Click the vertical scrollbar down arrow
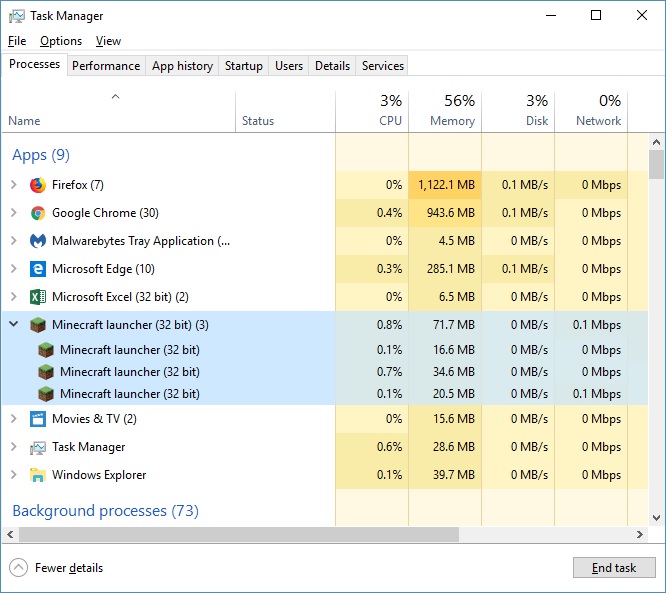Screen dimensions: 666x593 pyautogui.click(x=656, y=517)
